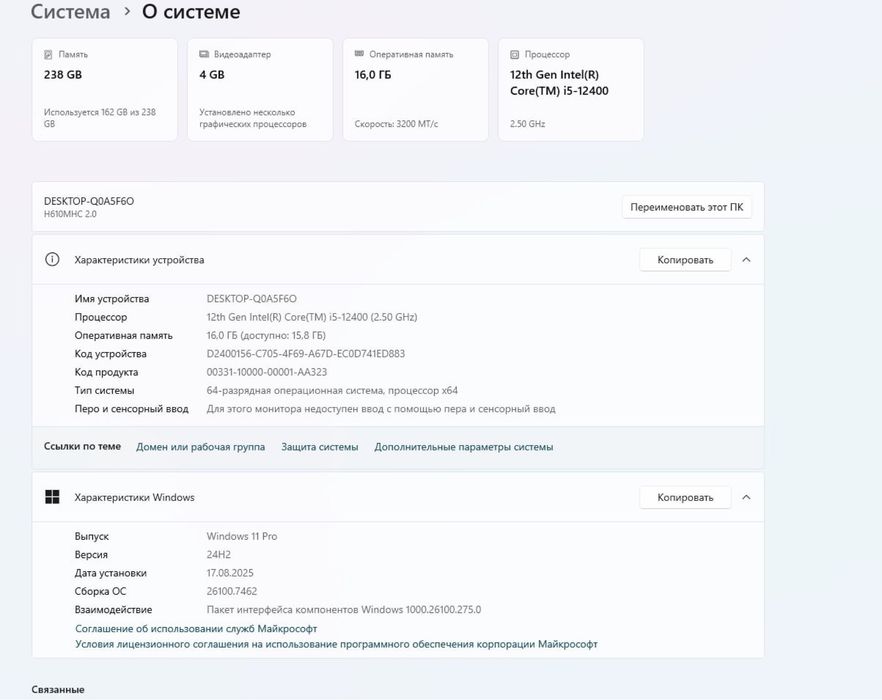Viewport: 882px width, 700px height.
Task: Go back to Система in the breadcrumb
Action: tap(70, 12)
